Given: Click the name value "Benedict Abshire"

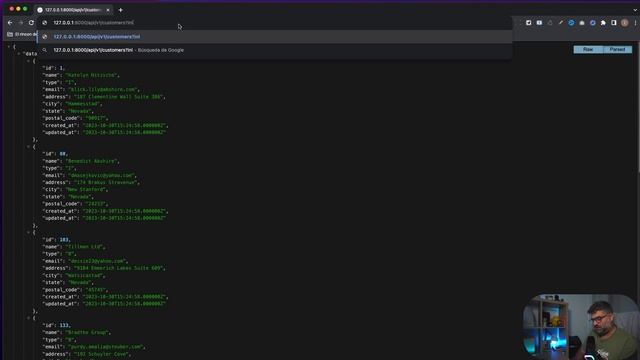Looking at the screenshot, I should (92, 161).
